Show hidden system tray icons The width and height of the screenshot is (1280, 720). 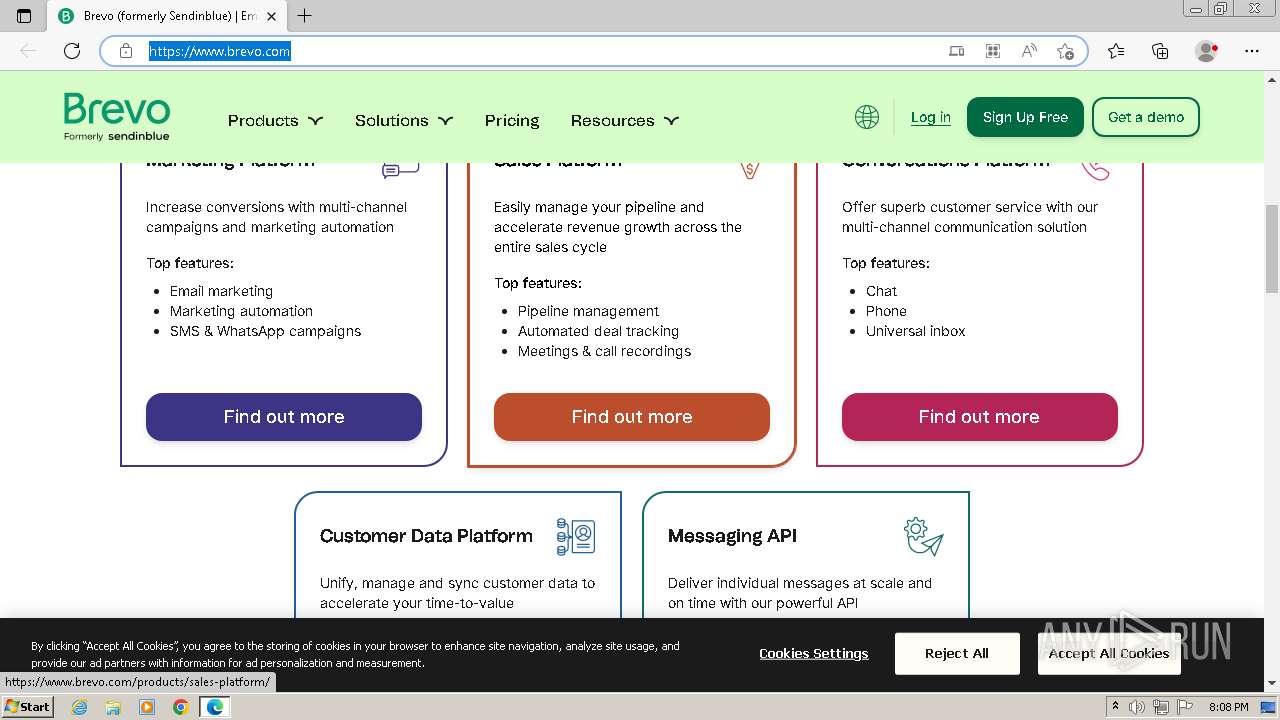click(1116, 707)
